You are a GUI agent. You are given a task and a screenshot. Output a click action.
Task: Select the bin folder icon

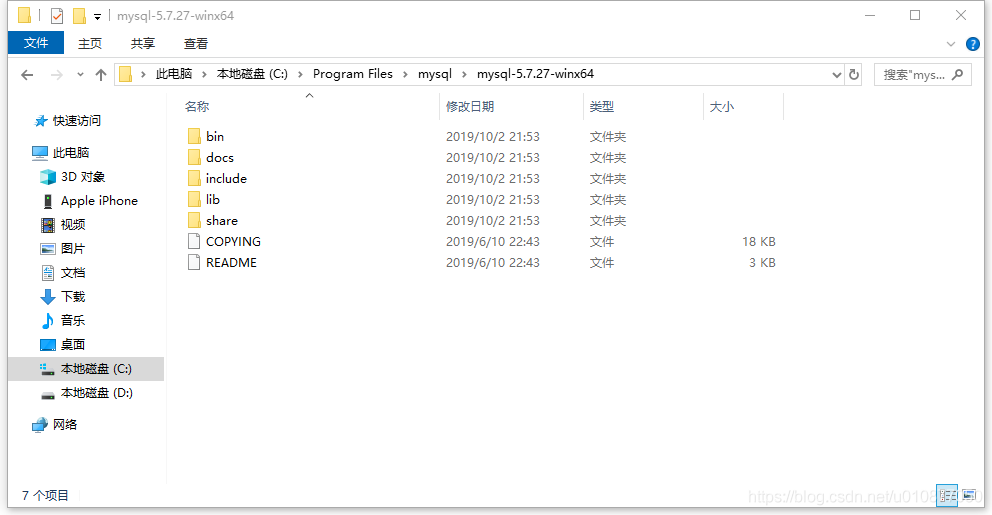[x=194, y=136]
